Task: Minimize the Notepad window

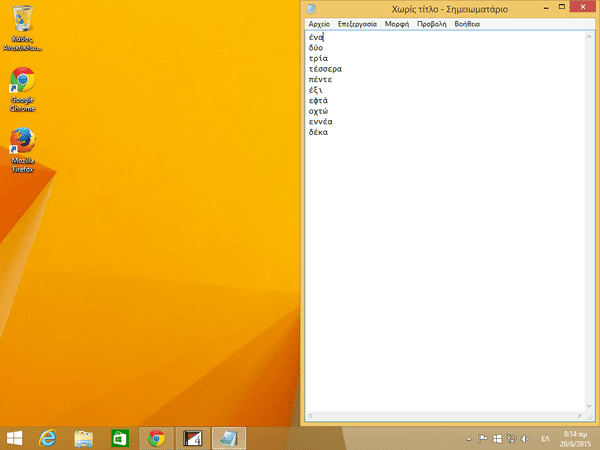Action: pos(546,8)
